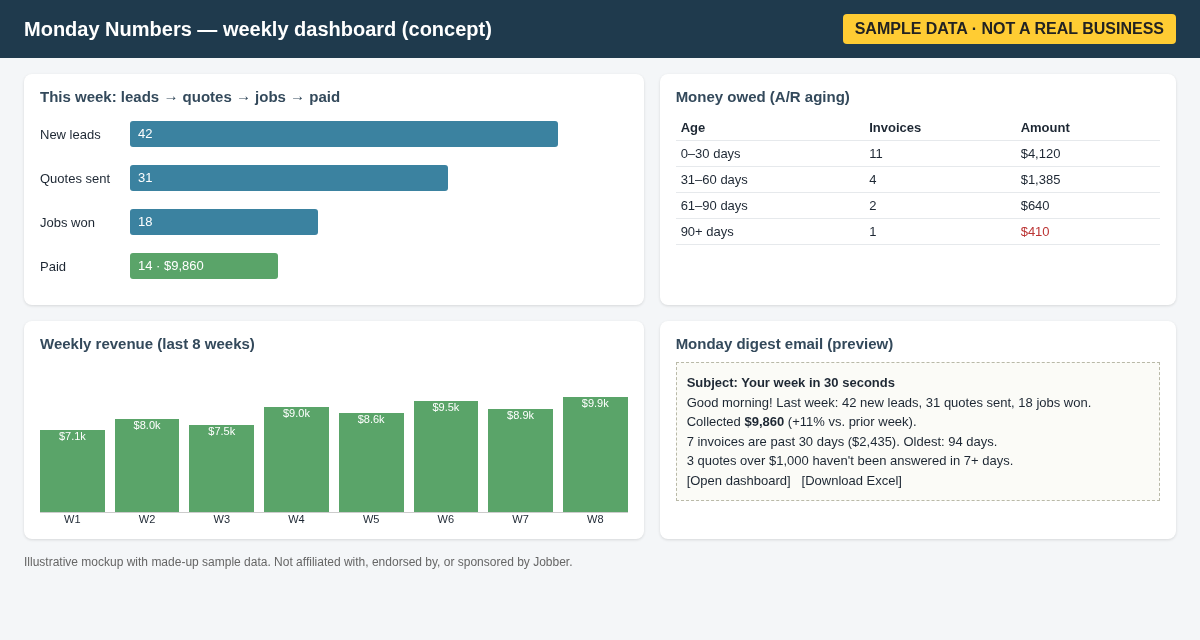This screenshot has width=1200, height=640.
Task: Click the invoice count 11 cell
Action: tap(876, 153)
